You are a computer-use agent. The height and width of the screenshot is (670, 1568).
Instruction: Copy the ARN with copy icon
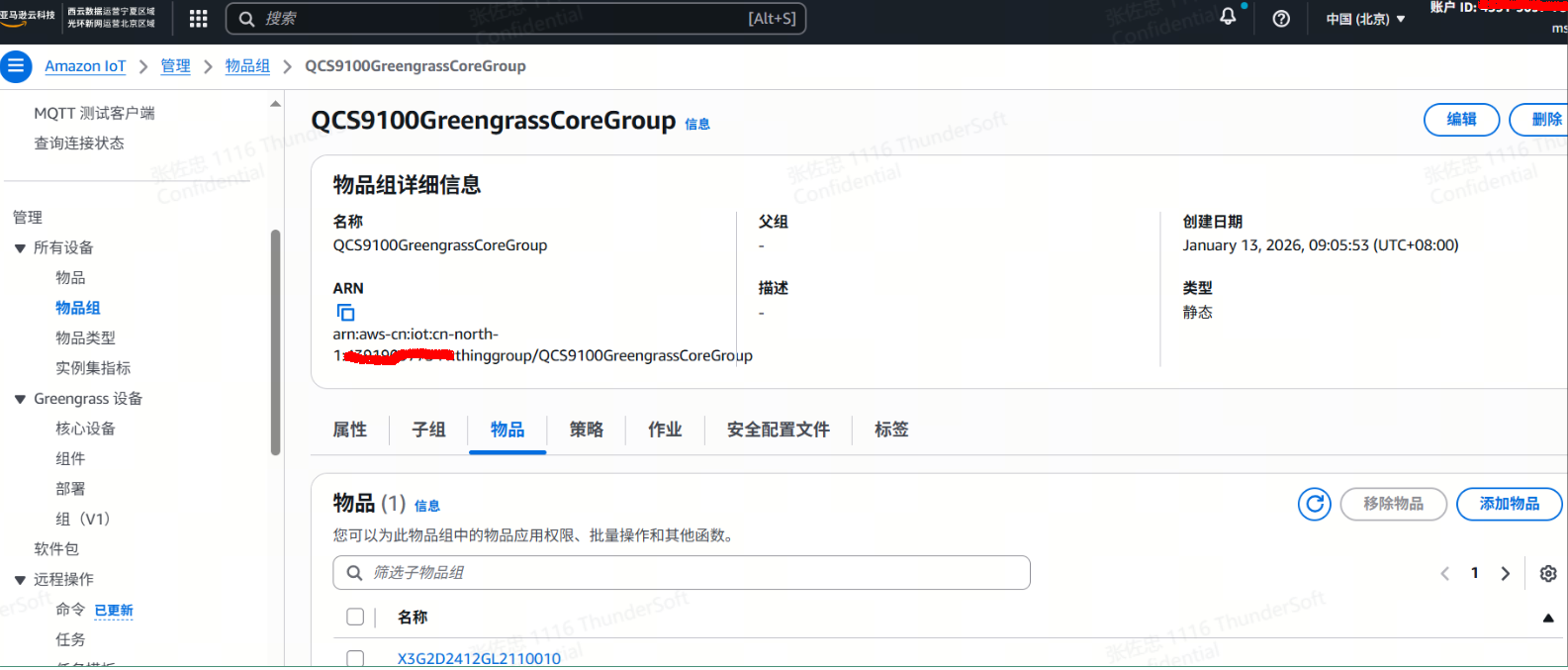point(345,312)
